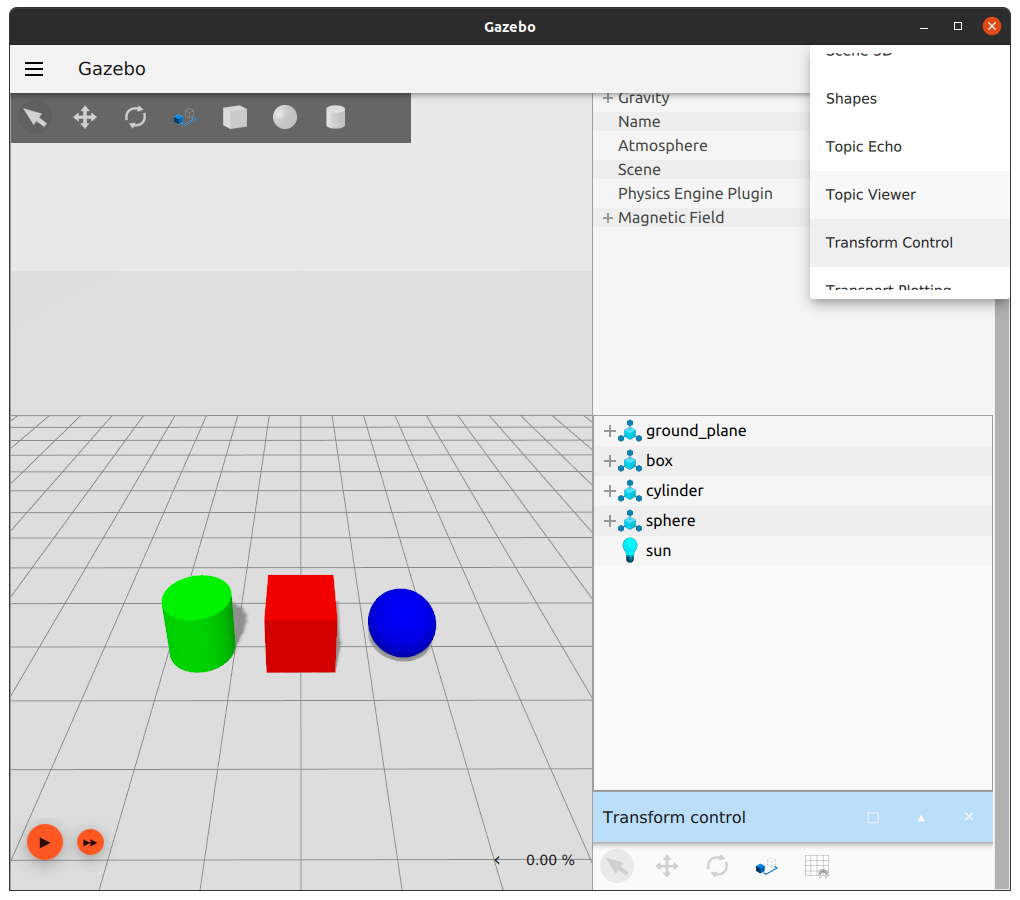The image size is (1020, 900).
Task: Click the ground_plane model icon
Action: (x=630, y=431)
